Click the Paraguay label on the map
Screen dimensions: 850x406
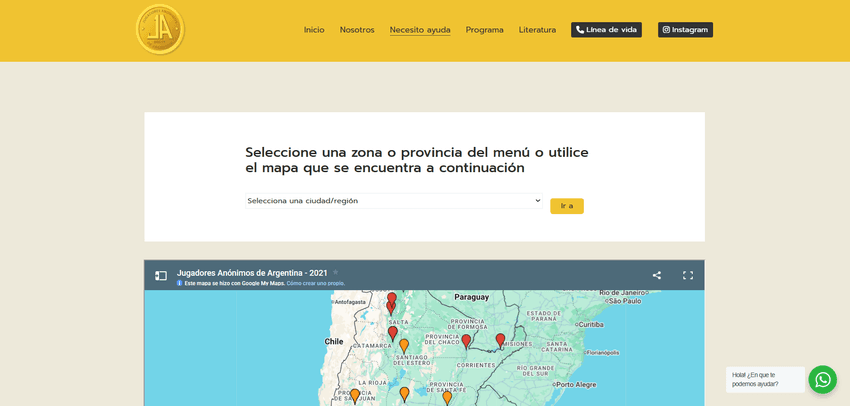click(472, 297)
